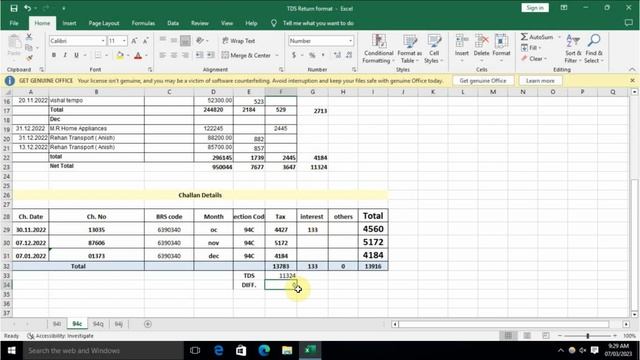Select cell with Total value 4560
Viewport: 640px width, 360px height.
373,229
